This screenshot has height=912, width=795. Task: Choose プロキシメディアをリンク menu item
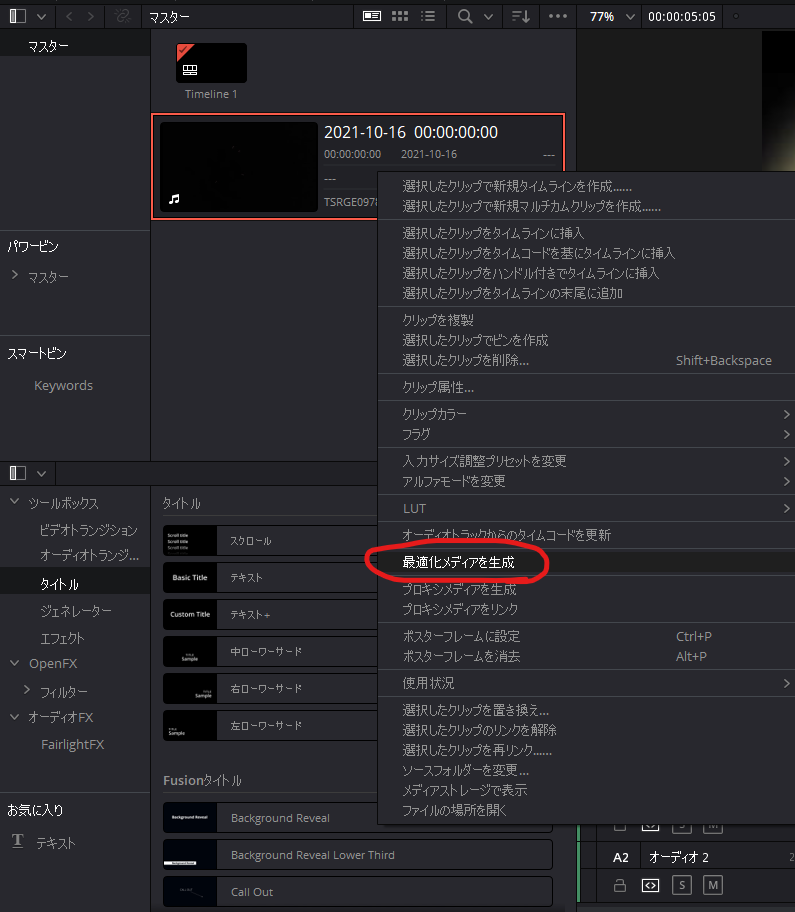point(586,609)
